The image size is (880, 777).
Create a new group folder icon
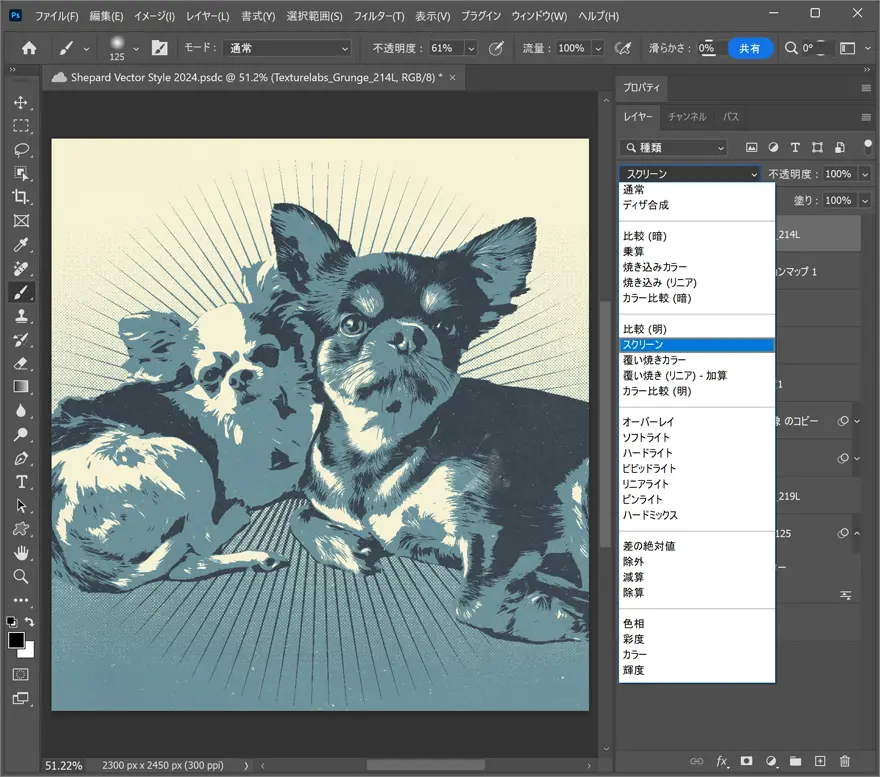click(x=795, y=761)
